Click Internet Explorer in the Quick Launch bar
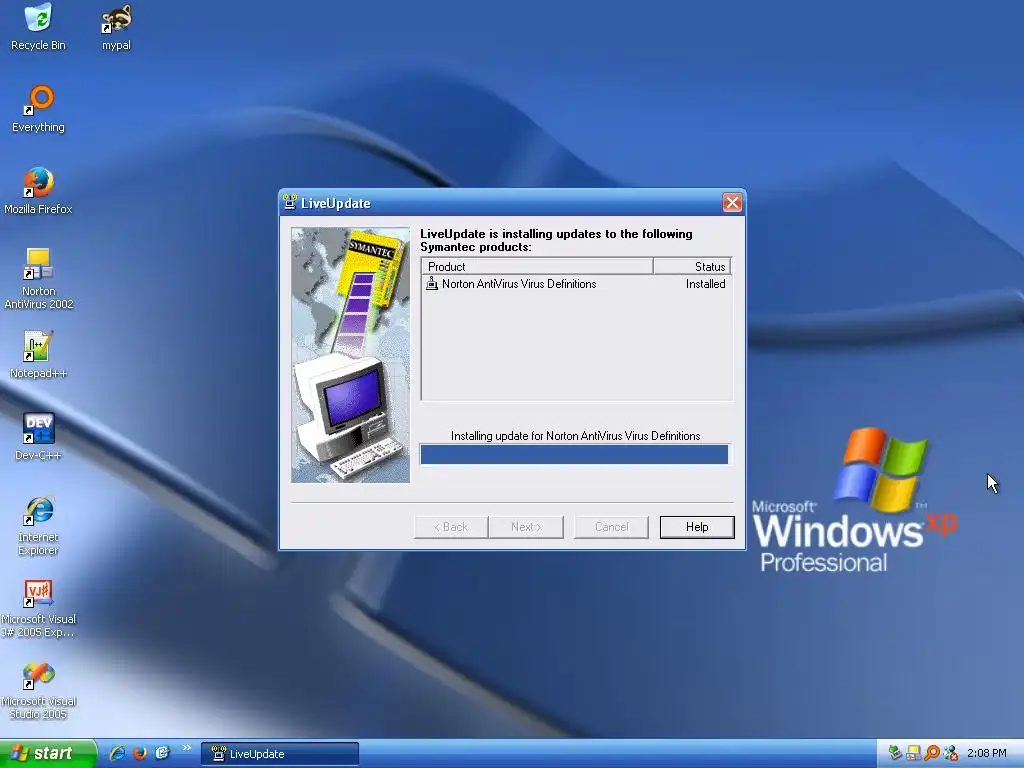The width and height of the screenshot is (1024, 768). 118,753
